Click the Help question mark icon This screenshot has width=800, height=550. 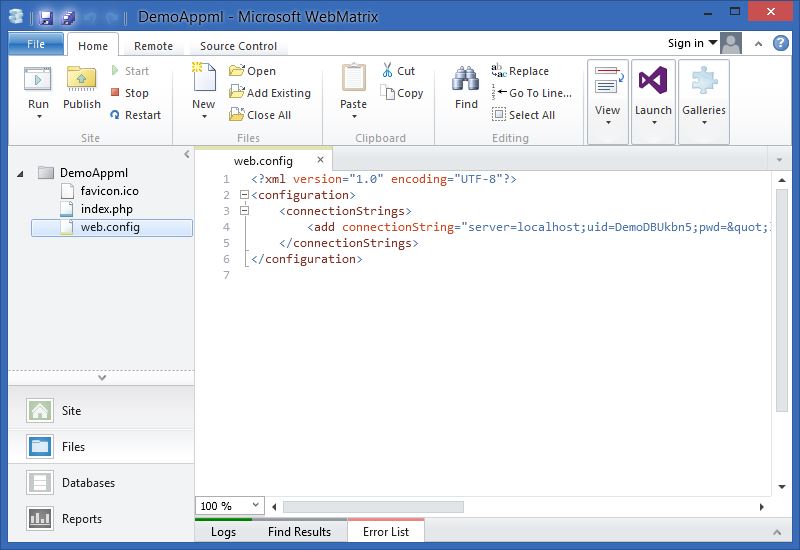click(x=781, y=43)
